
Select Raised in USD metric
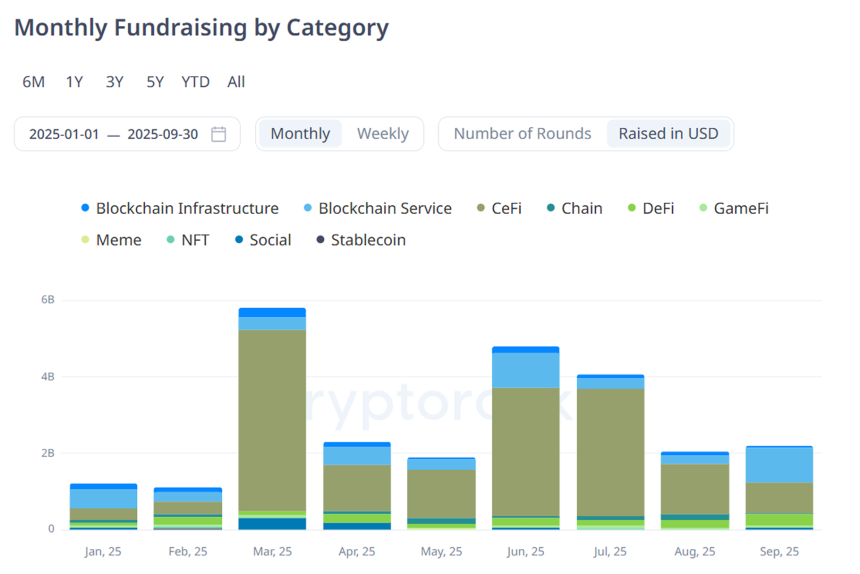click(668, 134)
